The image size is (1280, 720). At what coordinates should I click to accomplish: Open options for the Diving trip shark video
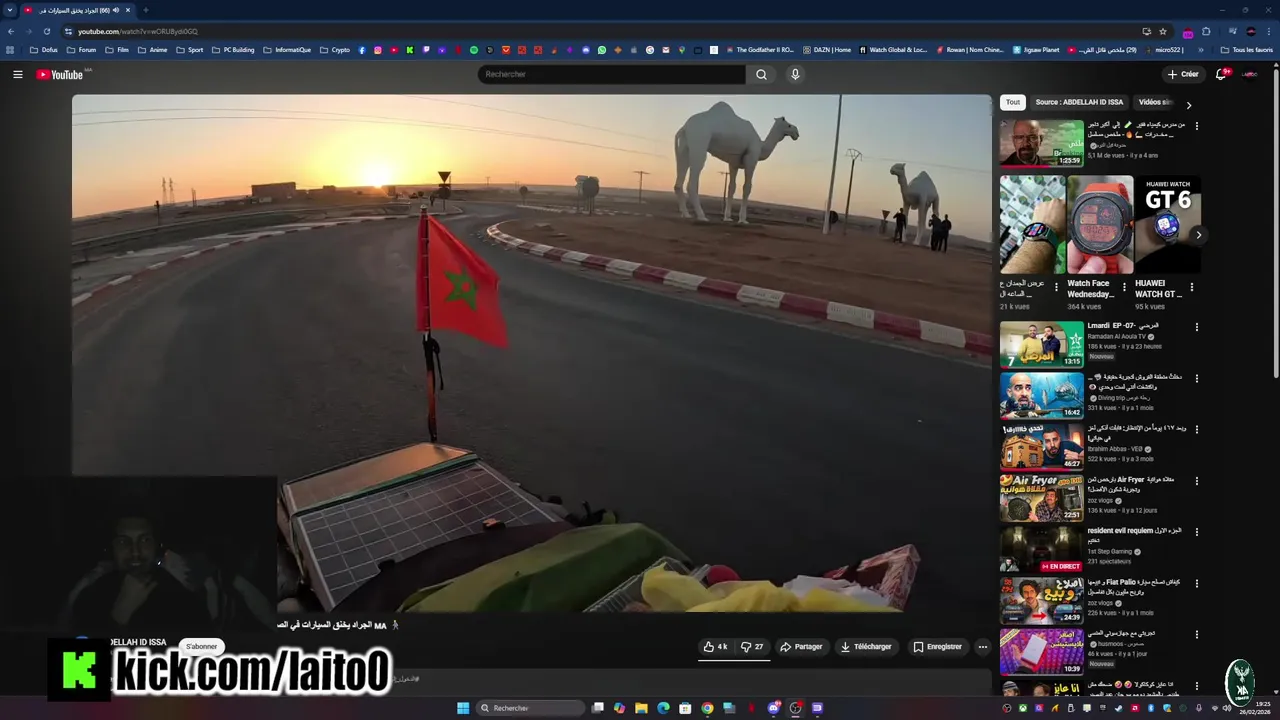(1196, 378)
